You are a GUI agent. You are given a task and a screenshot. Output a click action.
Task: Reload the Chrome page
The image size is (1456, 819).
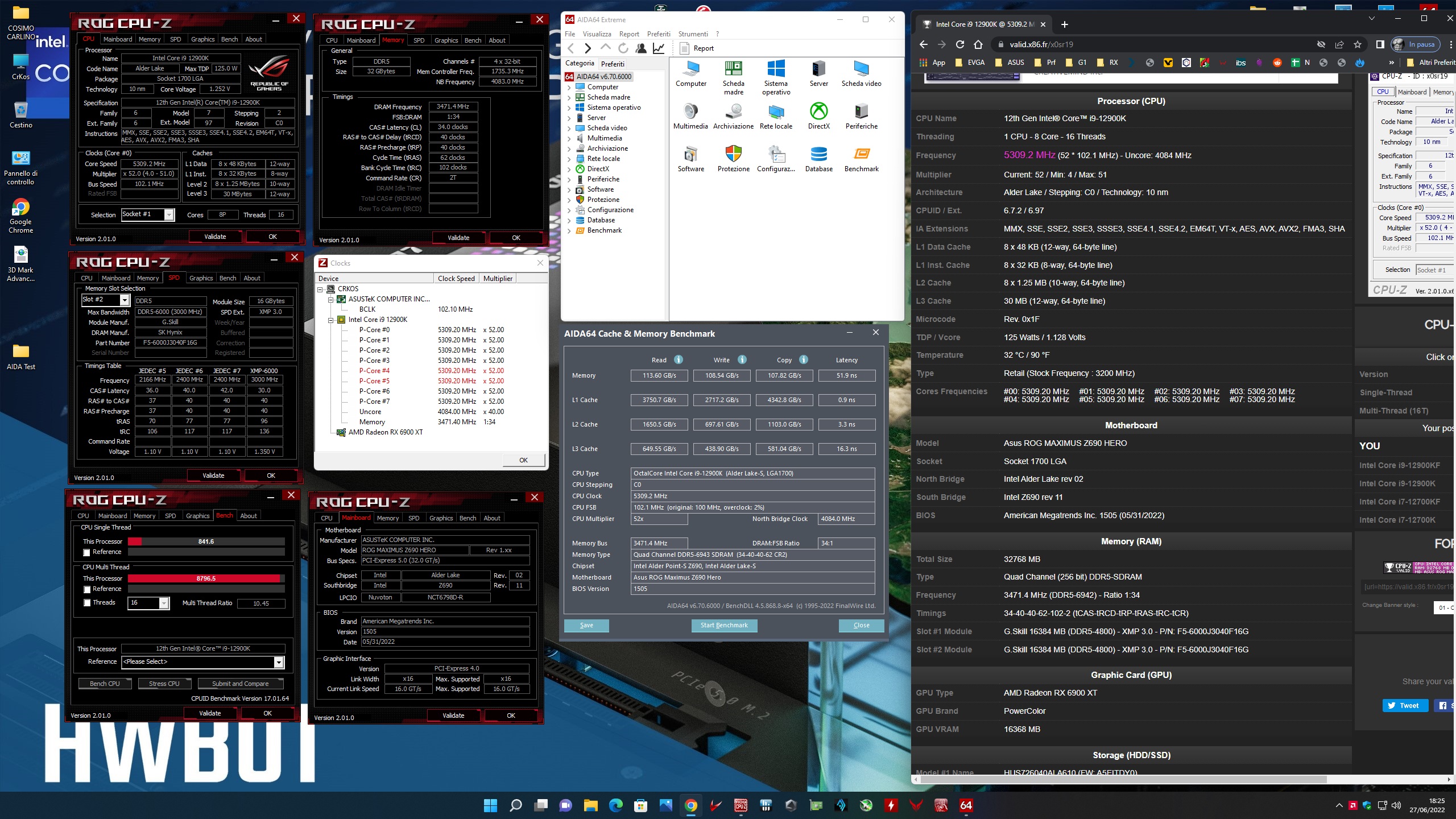point(960,44)
